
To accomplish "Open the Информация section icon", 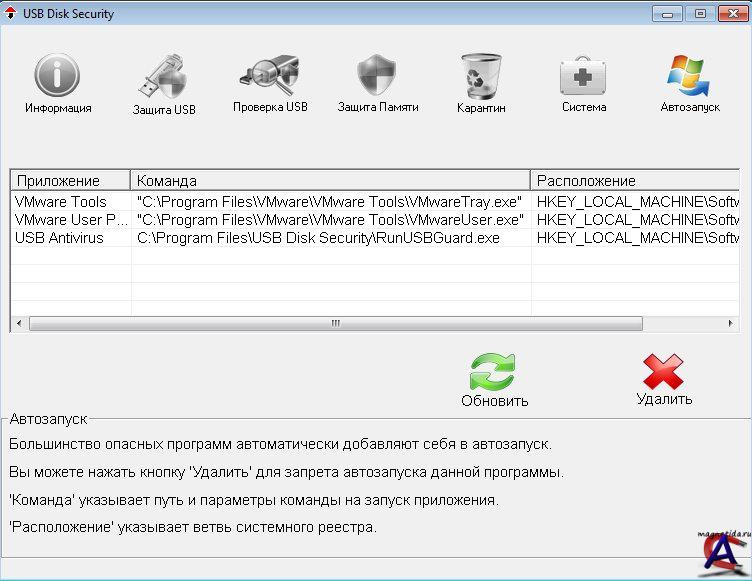I will pyautogui.click(x=57, y=75).
